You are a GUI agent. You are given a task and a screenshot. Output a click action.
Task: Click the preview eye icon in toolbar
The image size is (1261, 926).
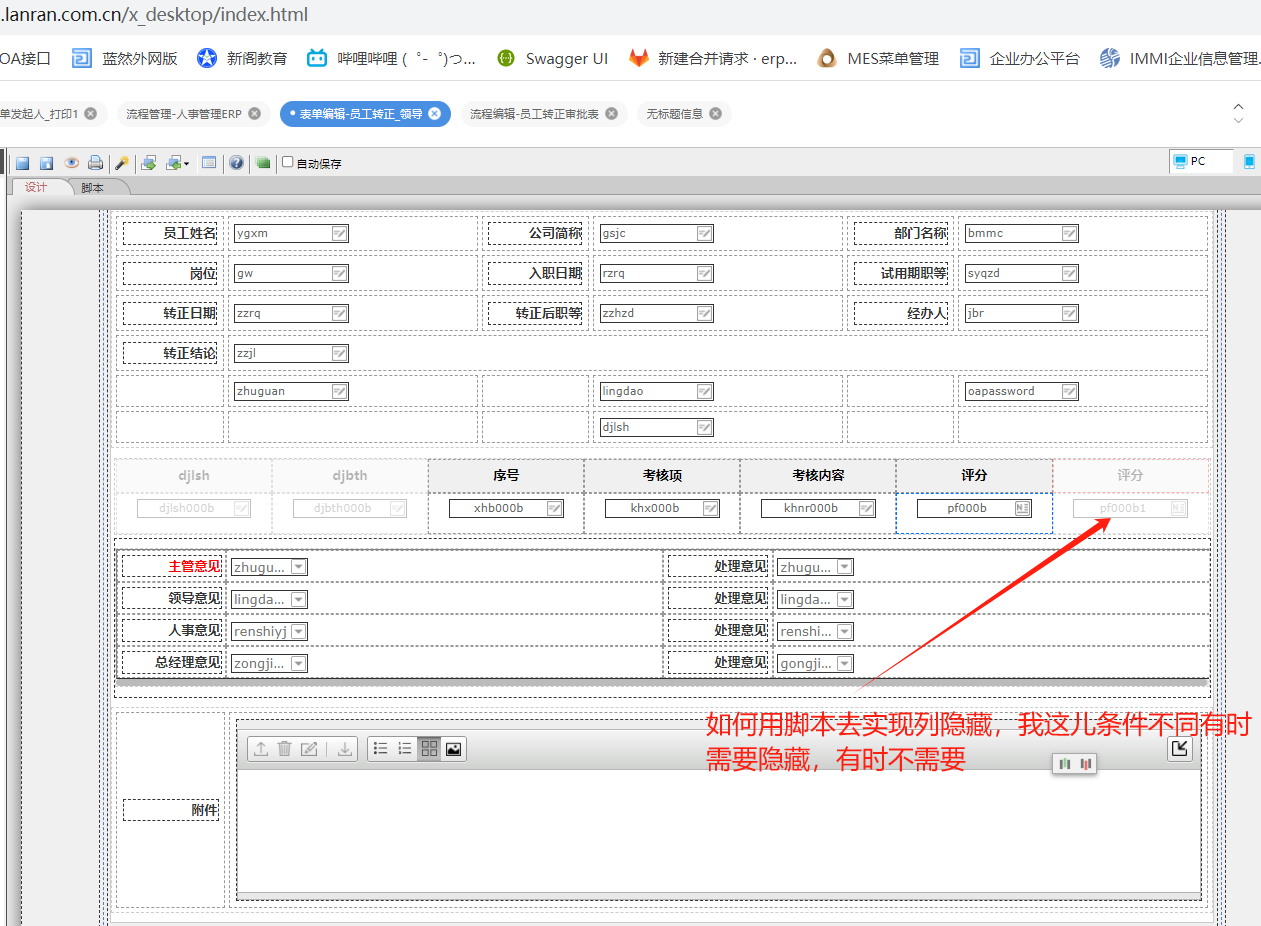pos(71,163)
